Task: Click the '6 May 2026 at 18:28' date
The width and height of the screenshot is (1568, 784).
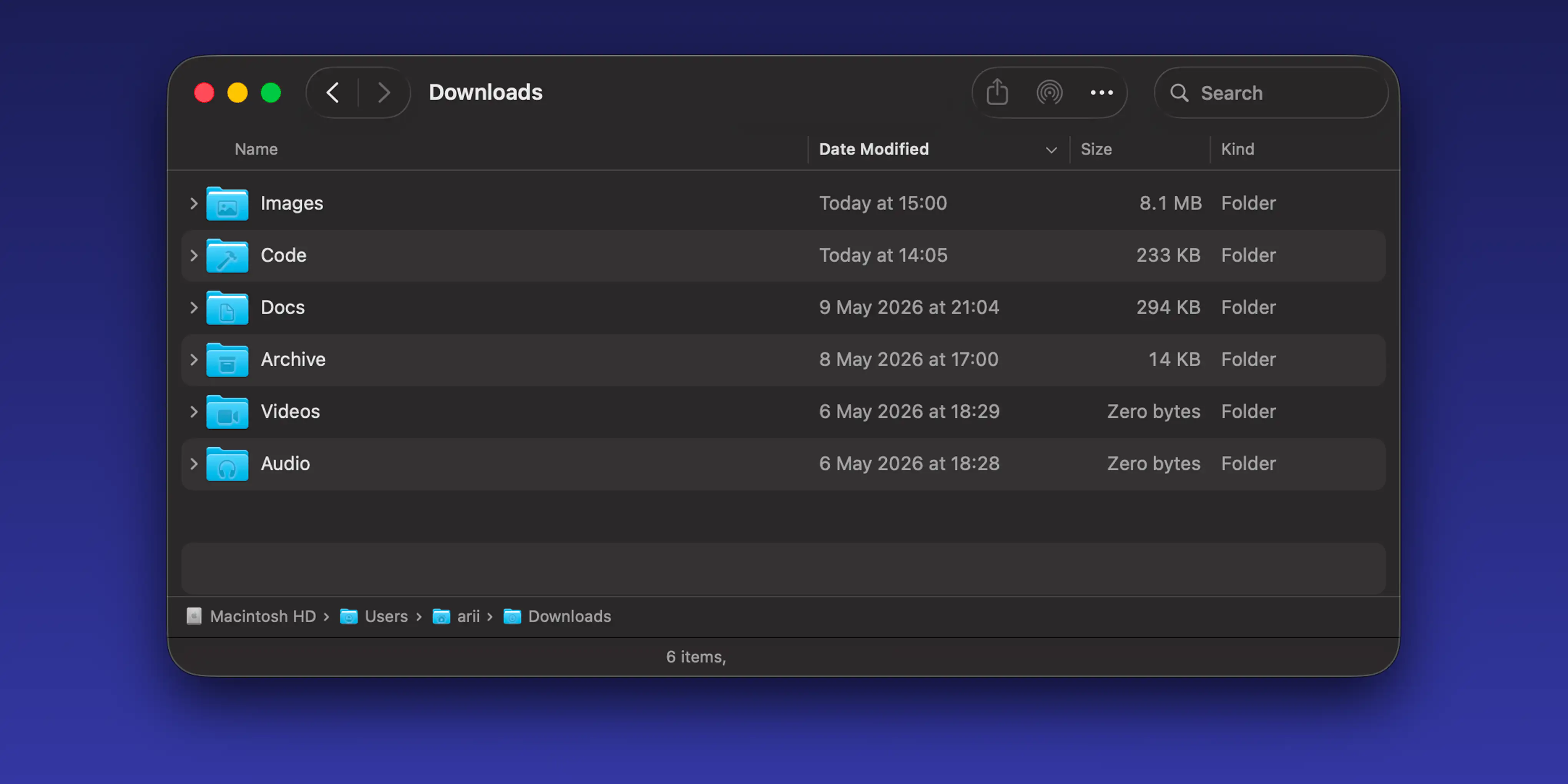Action: (x=909, y=464)
